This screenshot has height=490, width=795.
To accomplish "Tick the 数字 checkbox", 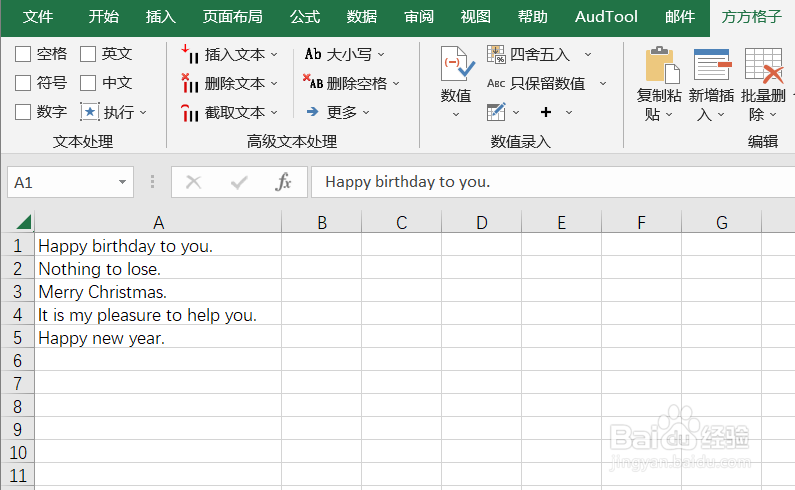I will [x=23, y=112].
